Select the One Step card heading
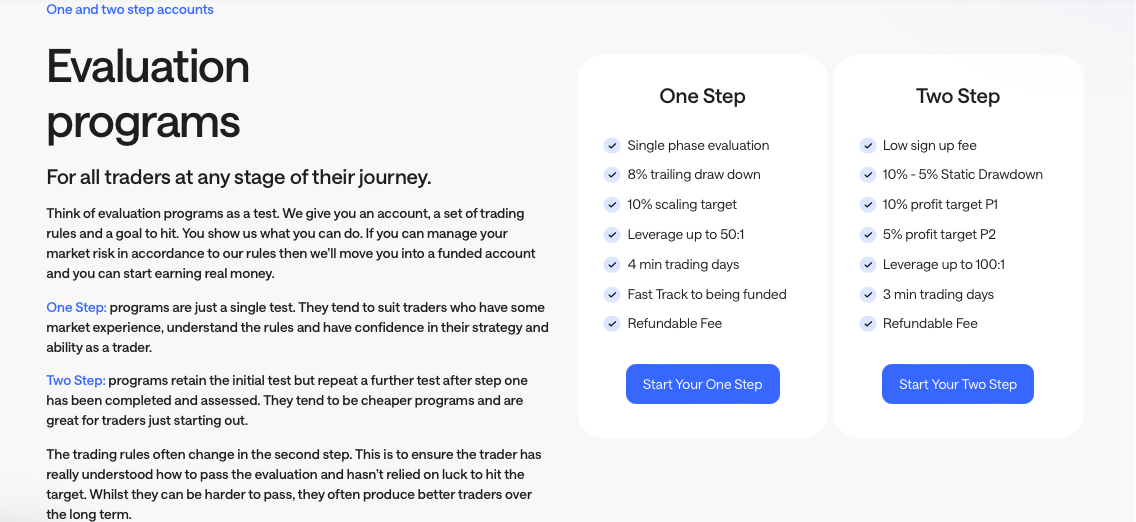Screen dimensions: 1136x522 702,96
